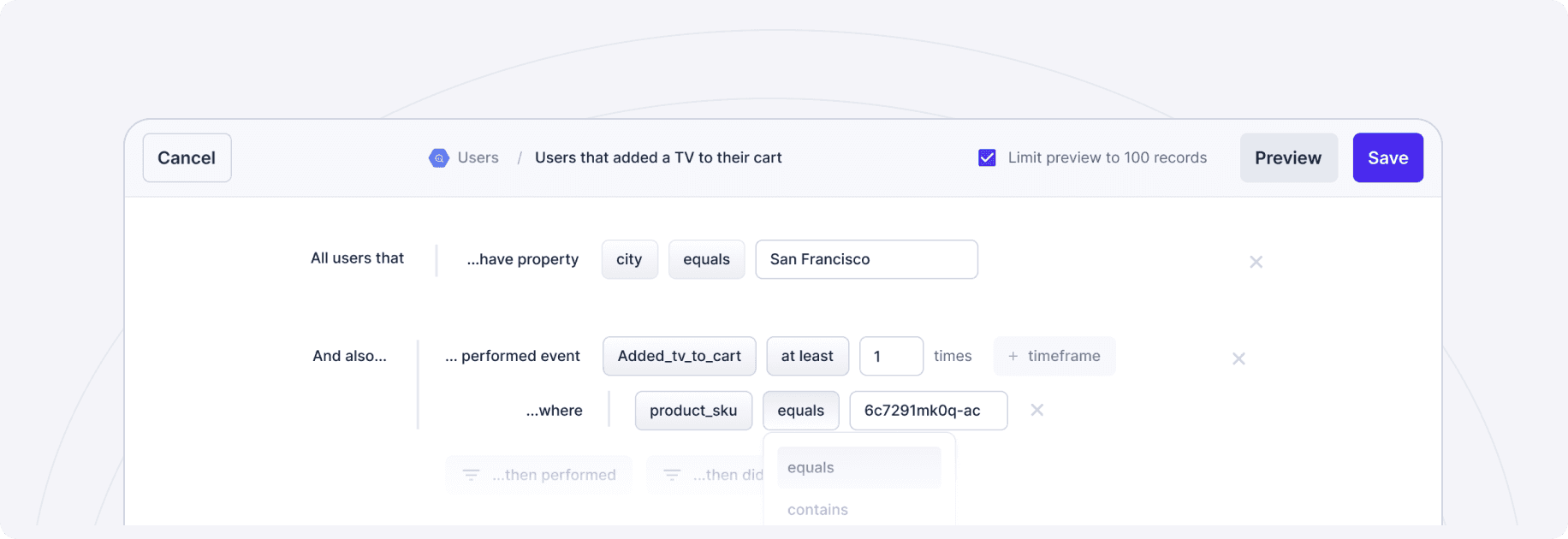This screenshot has width=1568, height=539.
Task: Click the Users hexagon icon in breadcrumb
Action: 438,158
